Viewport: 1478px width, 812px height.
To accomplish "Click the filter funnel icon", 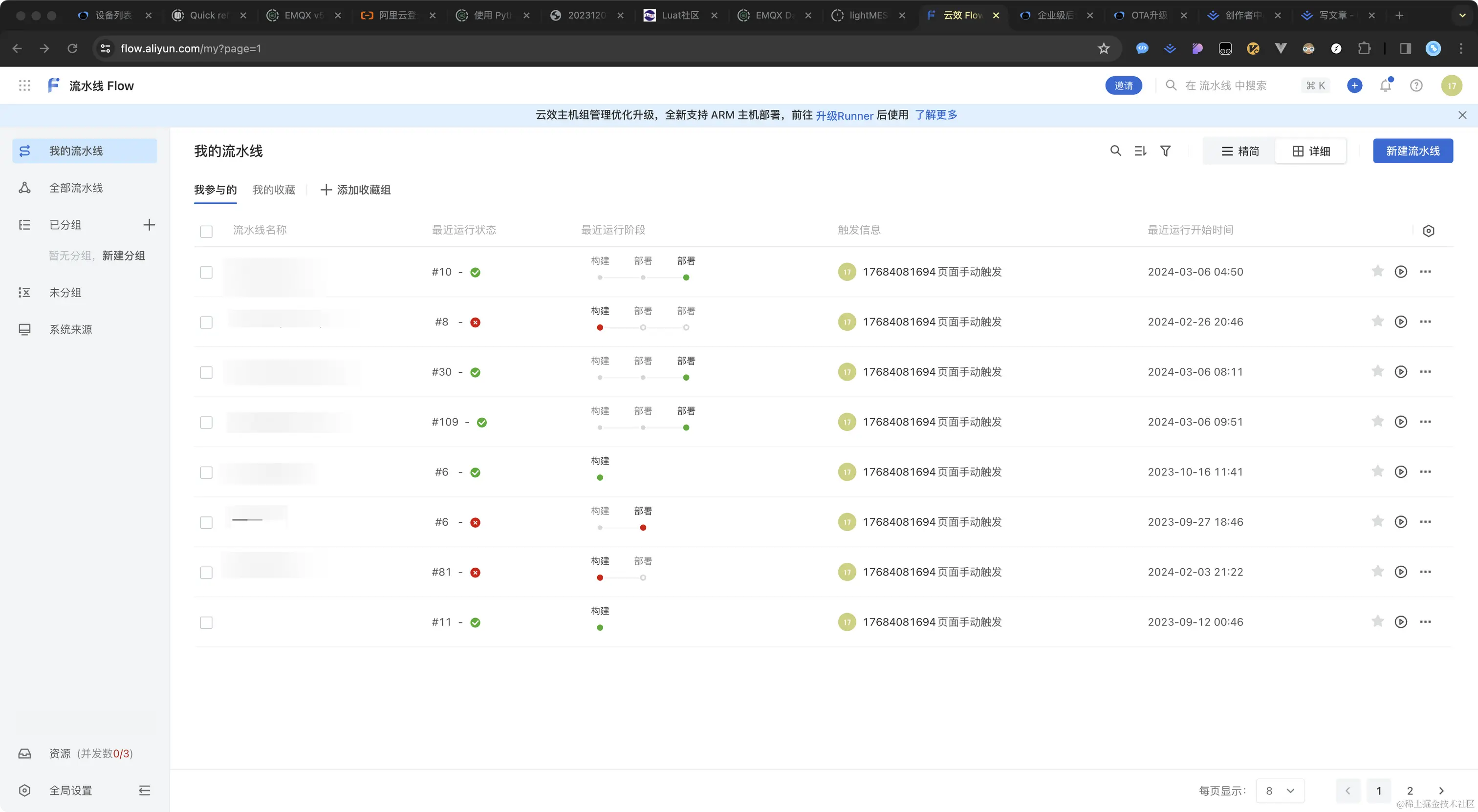I will [1165, 151].
